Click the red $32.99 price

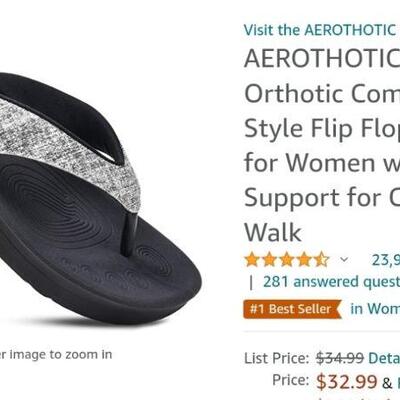(x=347, y=382)
